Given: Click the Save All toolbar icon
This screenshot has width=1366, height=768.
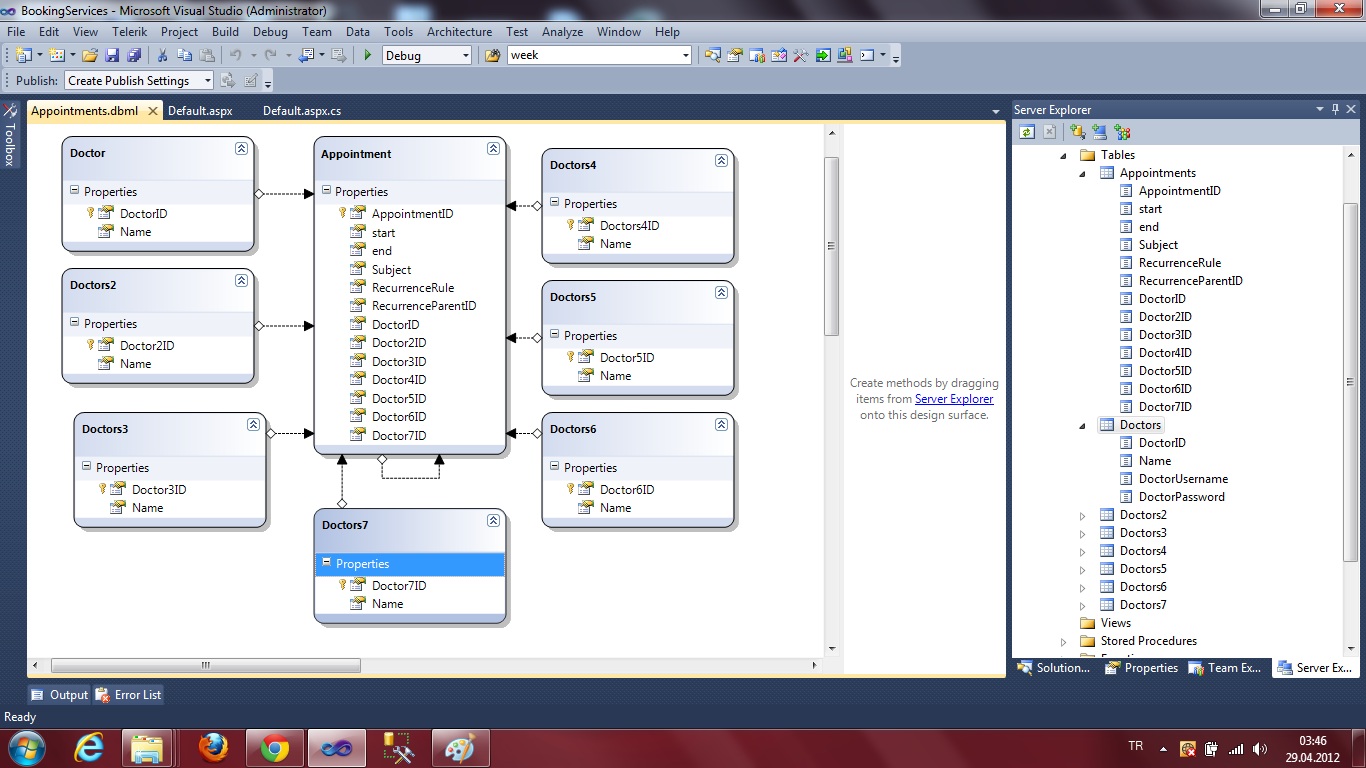Looking at the screenshot, I should click(x=133, y=56).
